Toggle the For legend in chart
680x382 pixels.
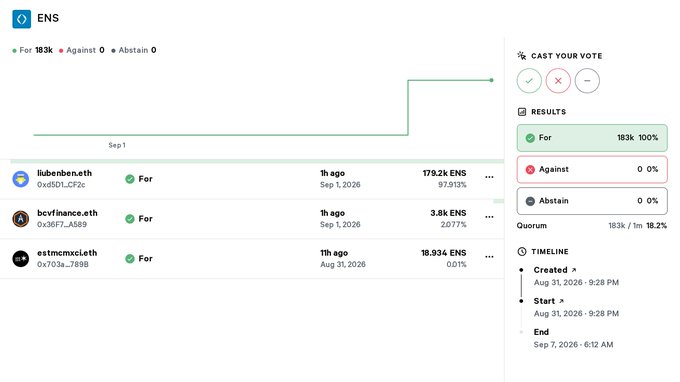click(33, 50)
